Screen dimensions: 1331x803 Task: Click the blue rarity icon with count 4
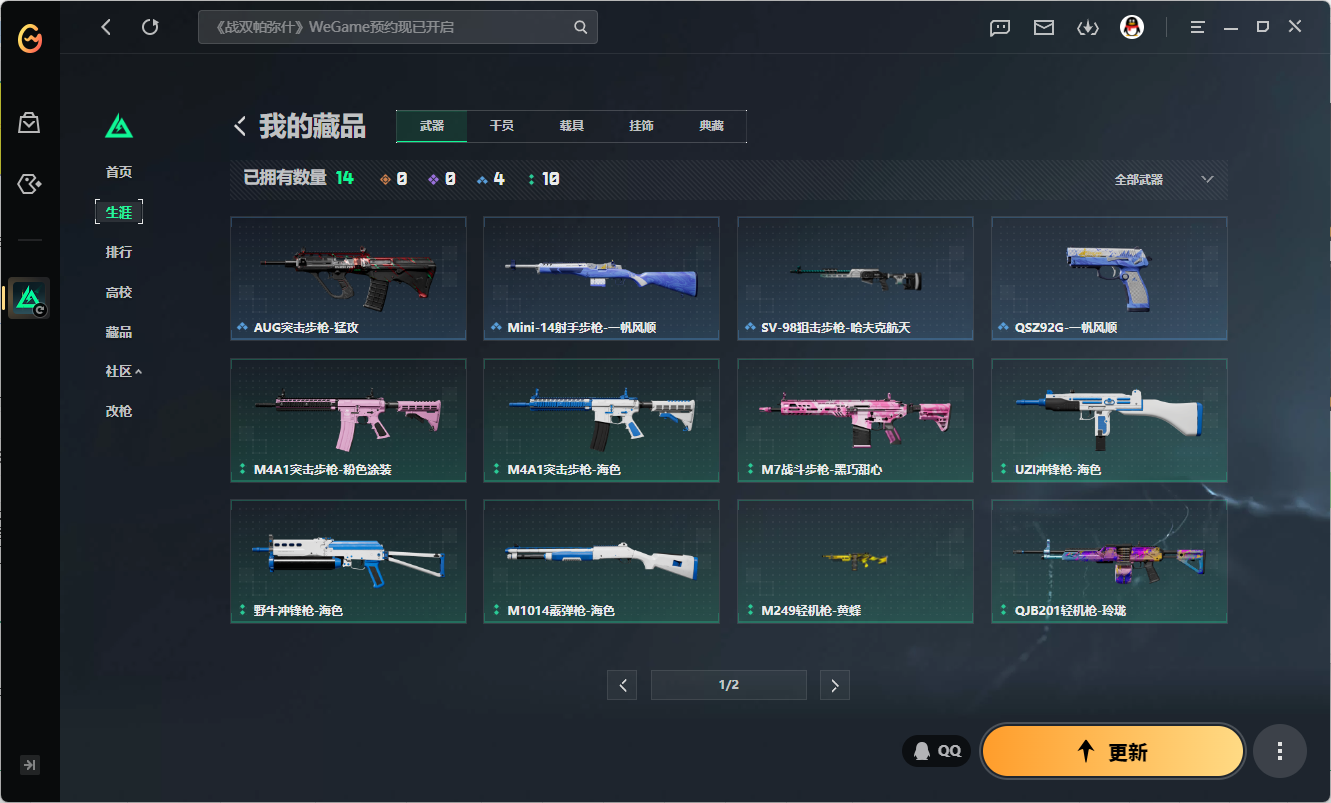pos(482,180)
